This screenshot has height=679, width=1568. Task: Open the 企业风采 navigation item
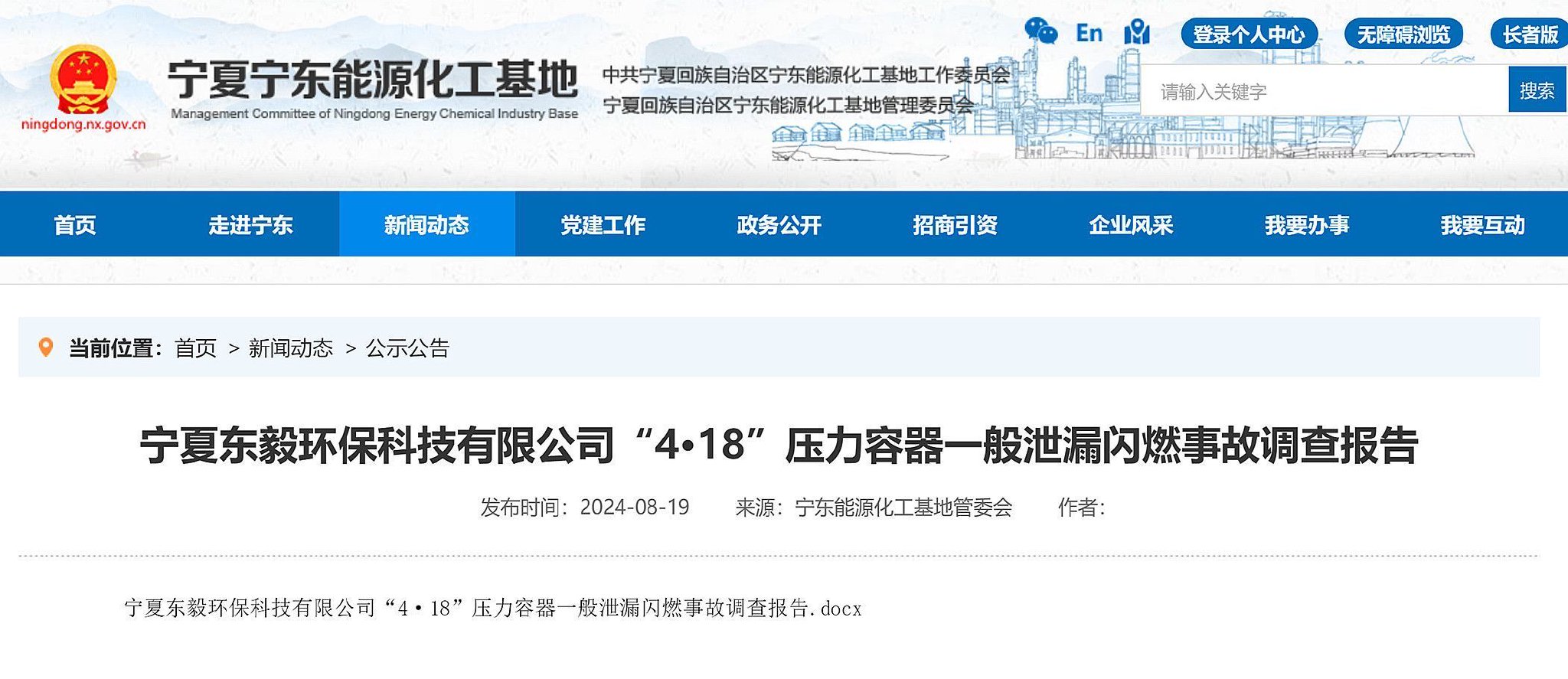click(1131, 225)
